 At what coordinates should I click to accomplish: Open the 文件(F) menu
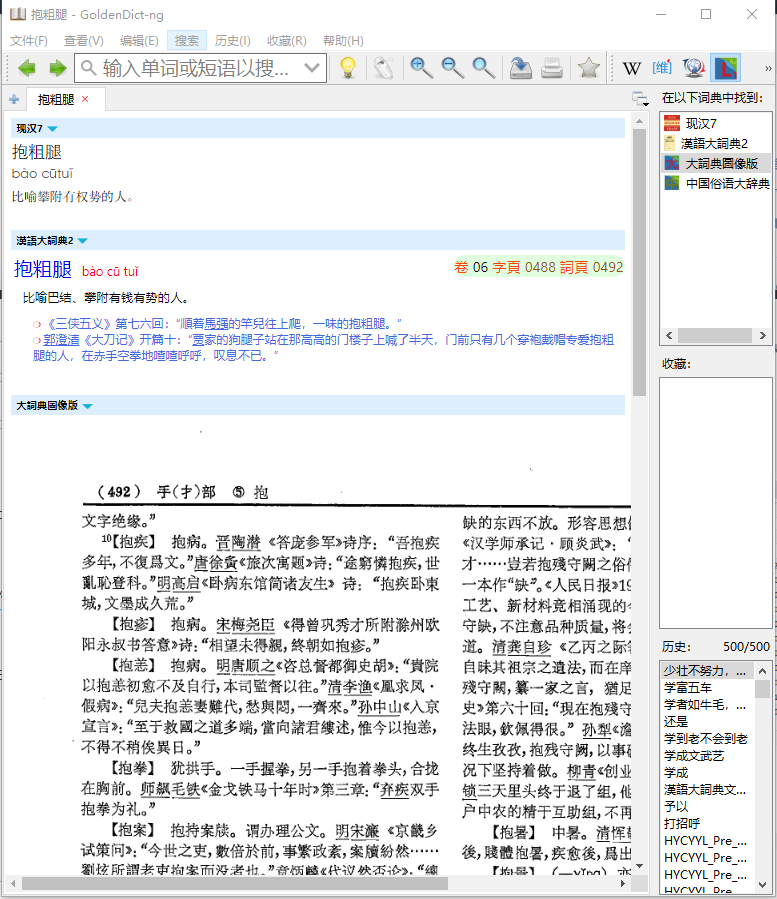(29, 41)
